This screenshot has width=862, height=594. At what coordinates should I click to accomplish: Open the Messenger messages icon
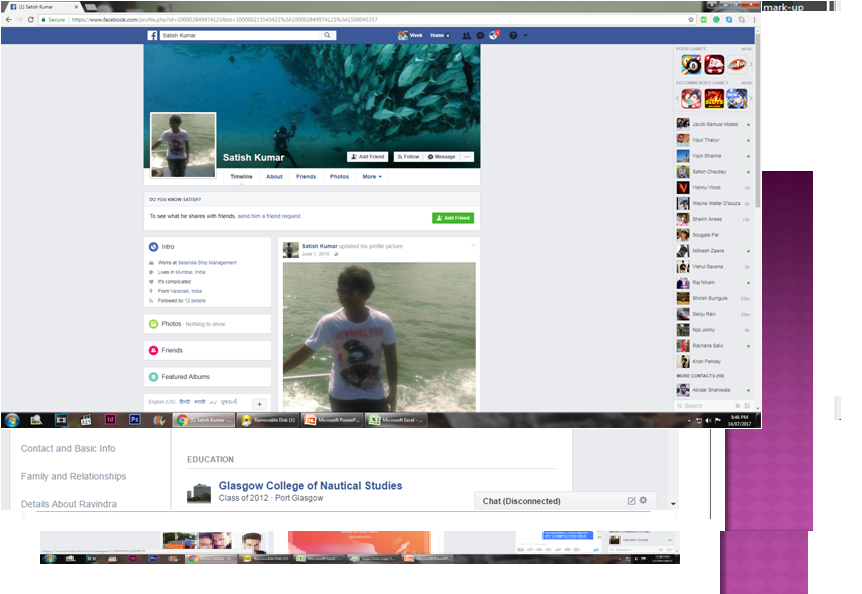[x=481, y=35]
